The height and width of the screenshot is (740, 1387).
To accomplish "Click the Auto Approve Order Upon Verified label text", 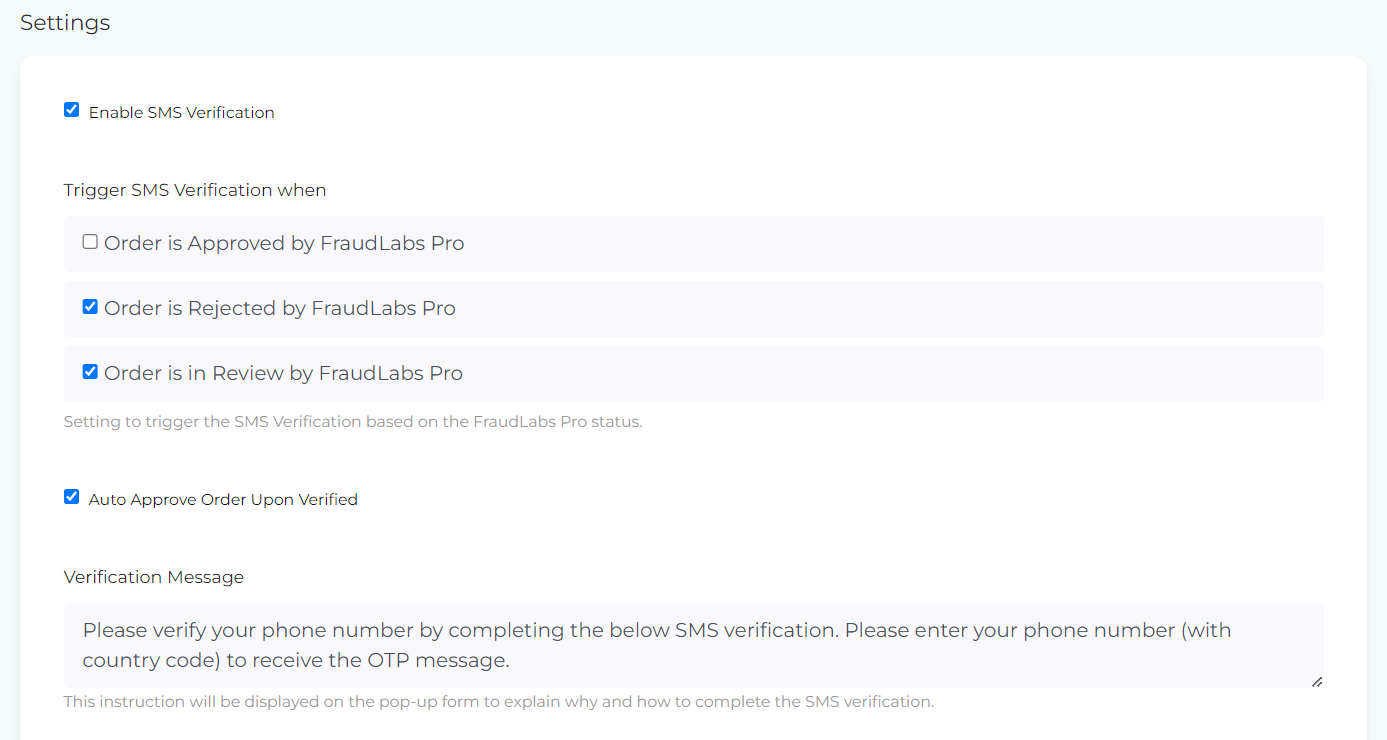I will point(223,499).
